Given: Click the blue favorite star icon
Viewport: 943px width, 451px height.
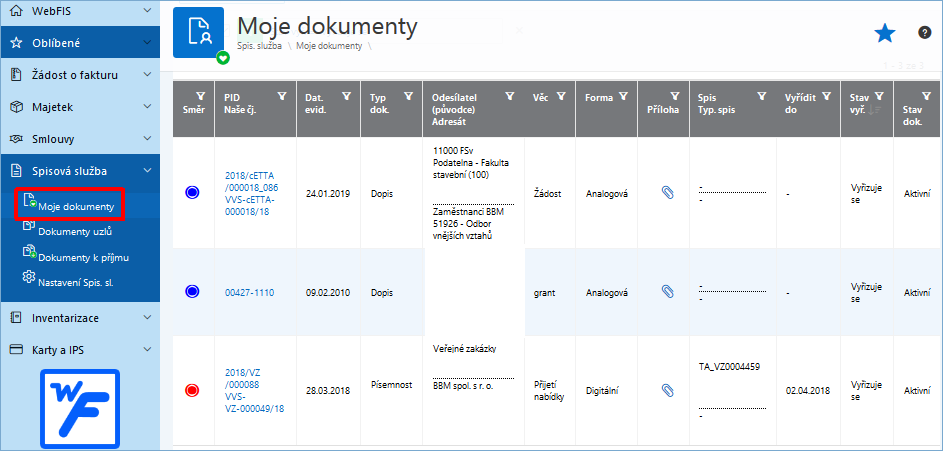Looking at the screenshot, I should coord(884,34).
